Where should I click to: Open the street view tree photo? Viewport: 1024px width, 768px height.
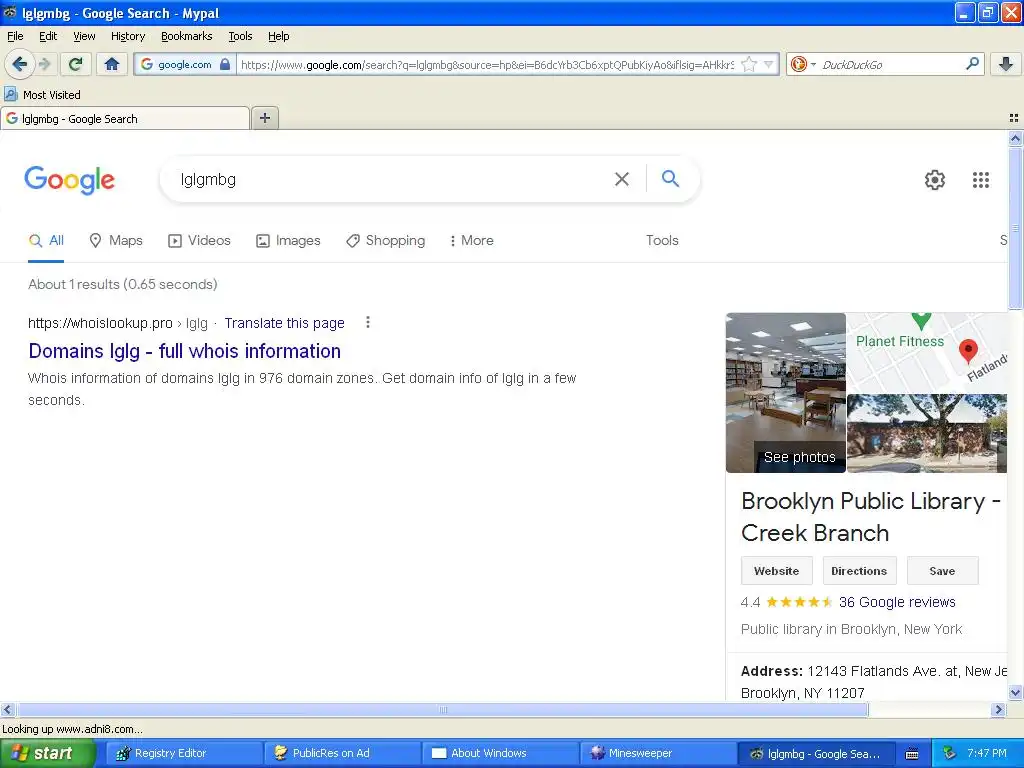(x=927, y=434)
